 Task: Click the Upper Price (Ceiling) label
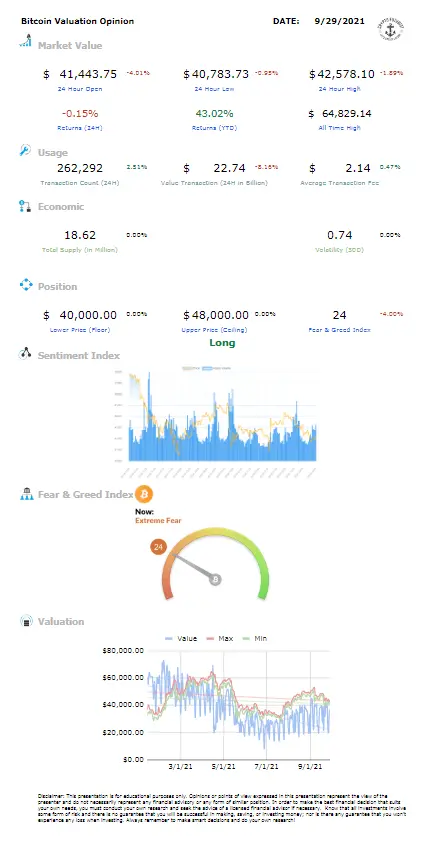click(214, 329)
